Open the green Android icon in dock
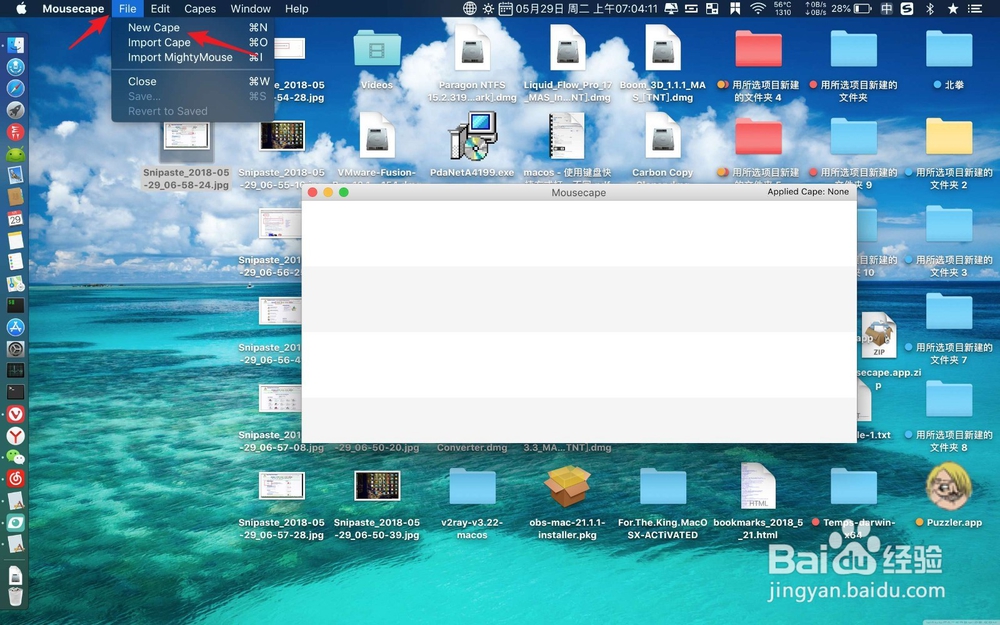 [x=15, y=154]
